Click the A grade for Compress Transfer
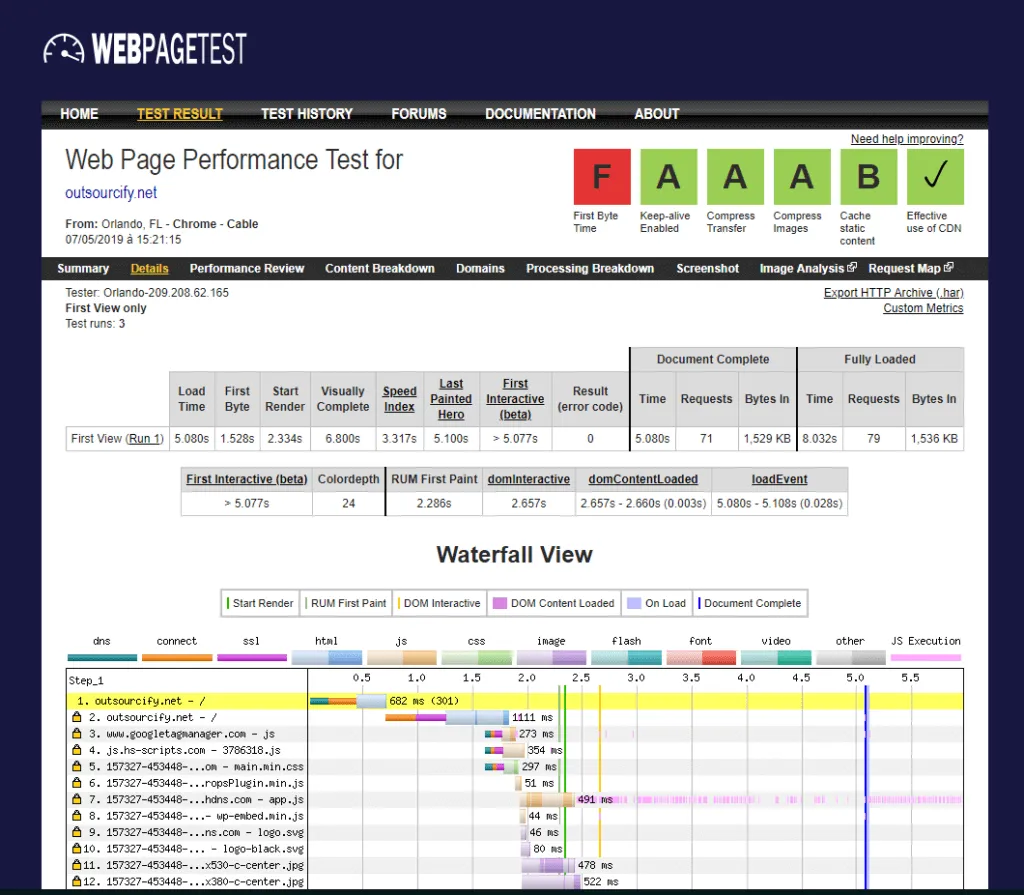The width and height of the screenshot is (1024, 895). coord(735,176)
